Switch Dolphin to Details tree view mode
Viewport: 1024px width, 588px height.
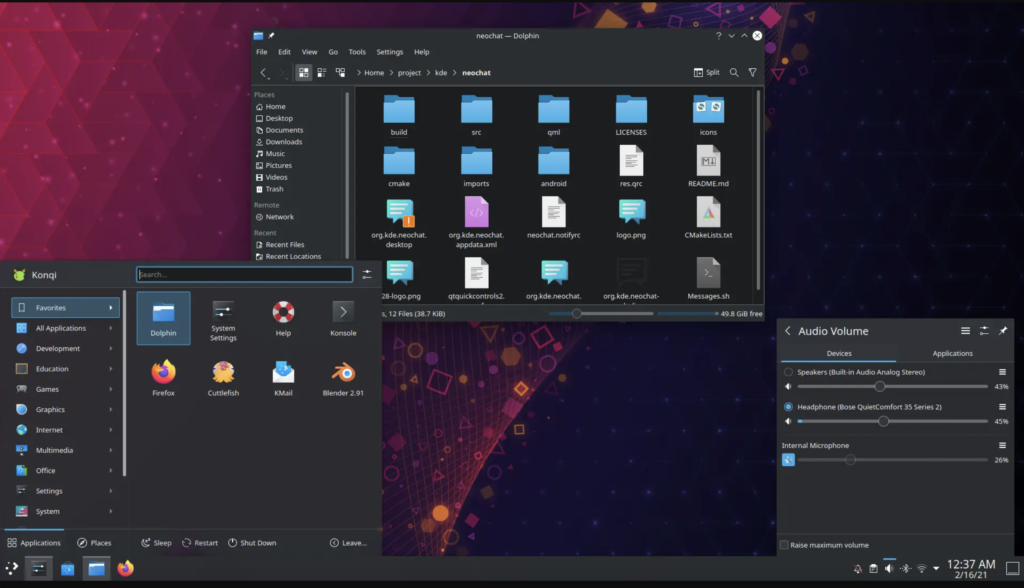340,73
